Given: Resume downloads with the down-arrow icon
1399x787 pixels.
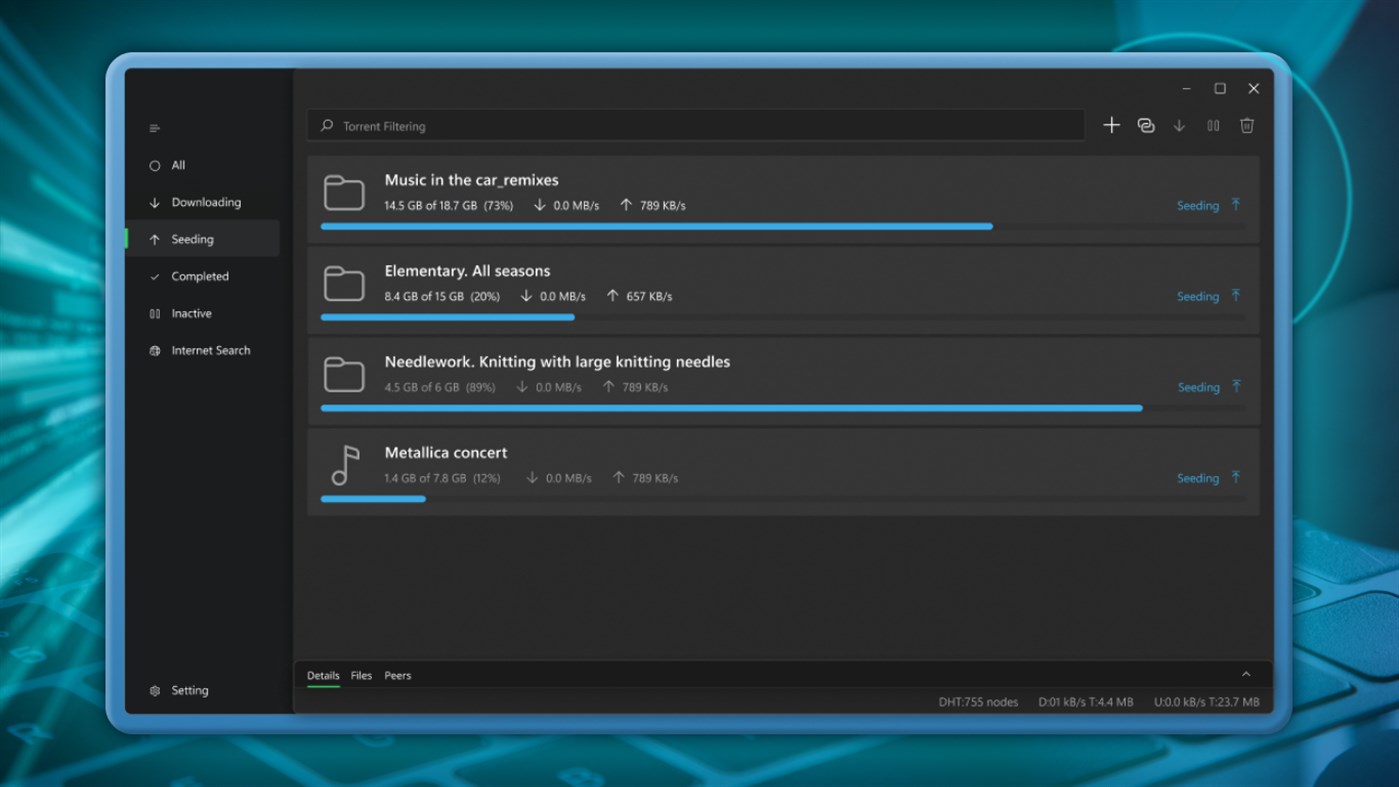Looking at the screenshot, I should (x=1179, y=125).
